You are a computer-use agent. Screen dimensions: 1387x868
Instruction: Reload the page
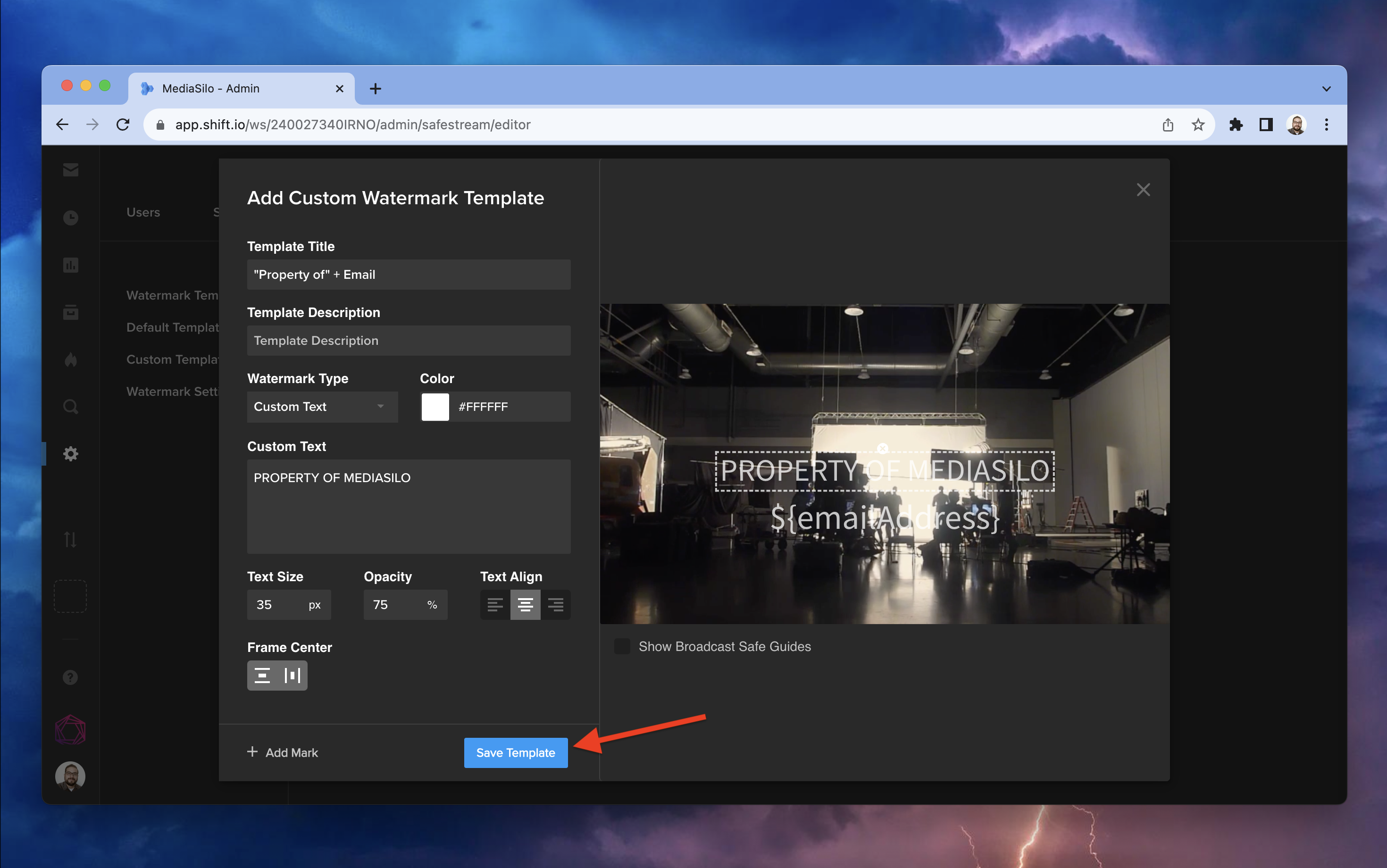(123, 125)
